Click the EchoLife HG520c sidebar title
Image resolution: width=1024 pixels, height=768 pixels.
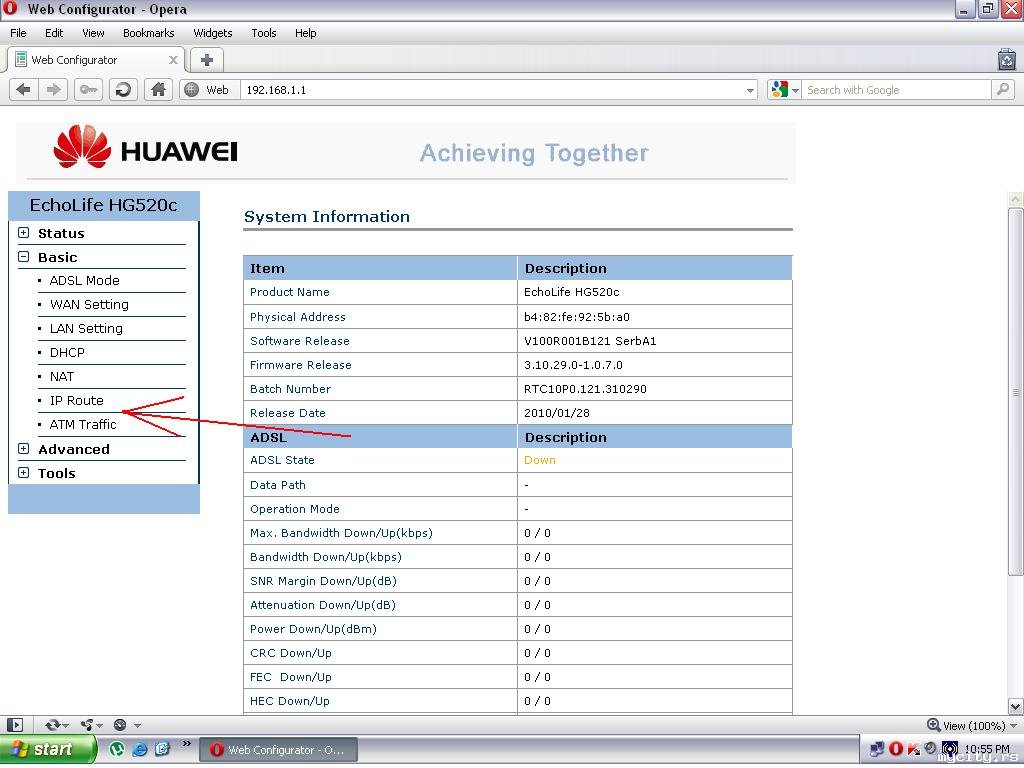103,205
